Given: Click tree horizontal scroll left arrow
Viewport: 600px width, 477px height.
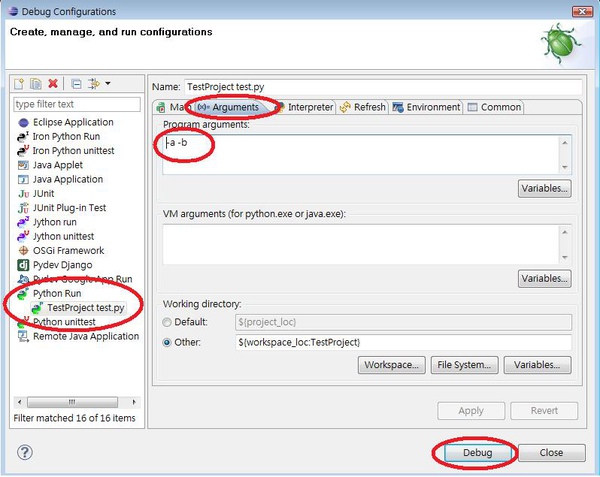Looking at the screenshot, I should (x=20, y=402).
